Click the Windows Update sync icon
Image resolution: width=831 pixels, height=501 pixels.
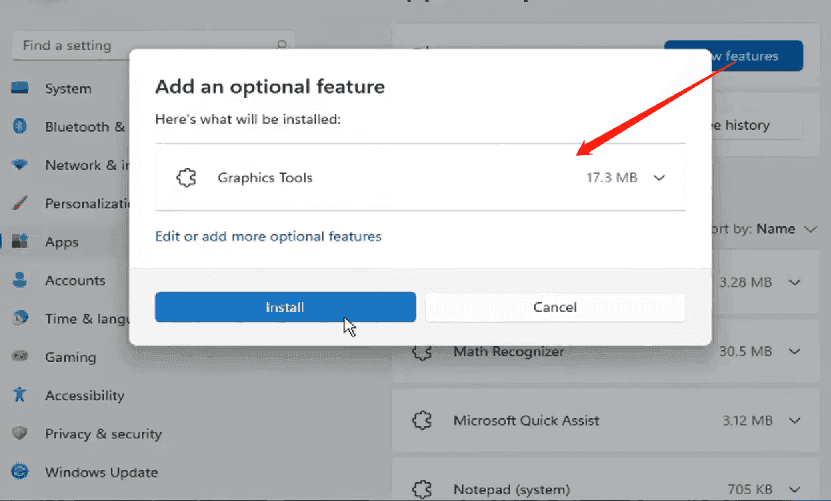pyautogui.click(x=20, y=471)
